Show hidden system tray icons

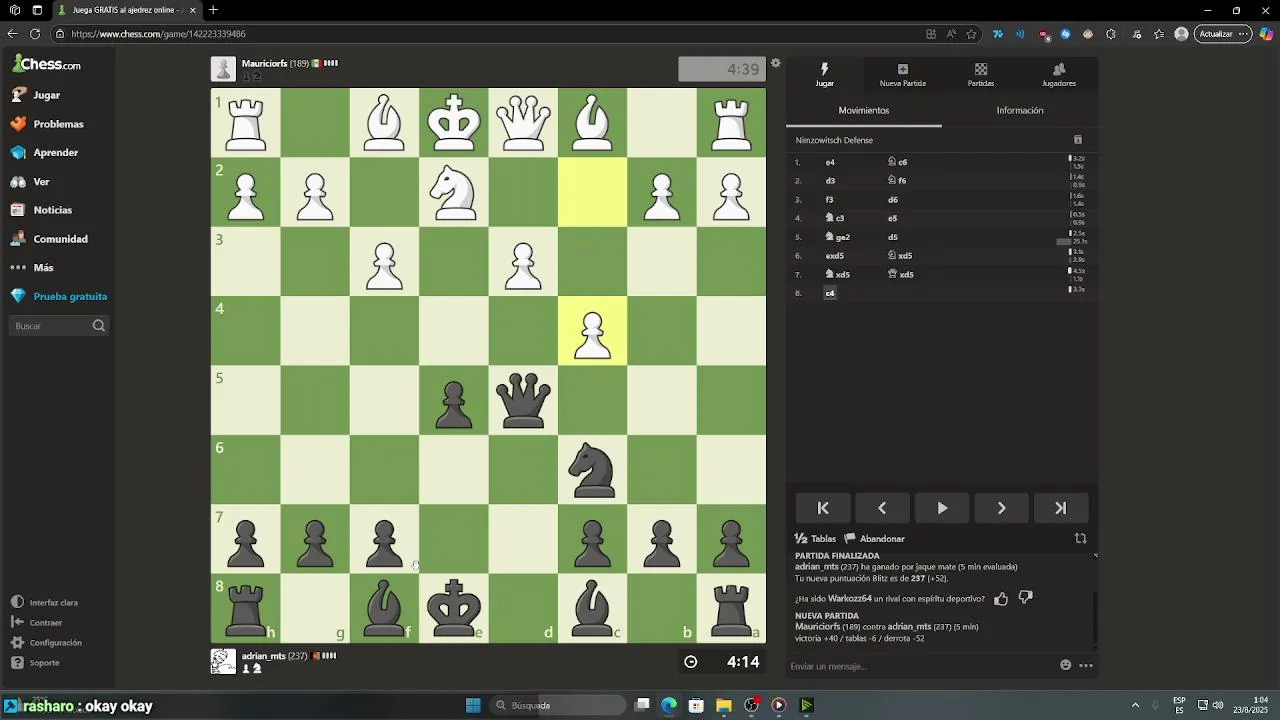(1135, 705)
